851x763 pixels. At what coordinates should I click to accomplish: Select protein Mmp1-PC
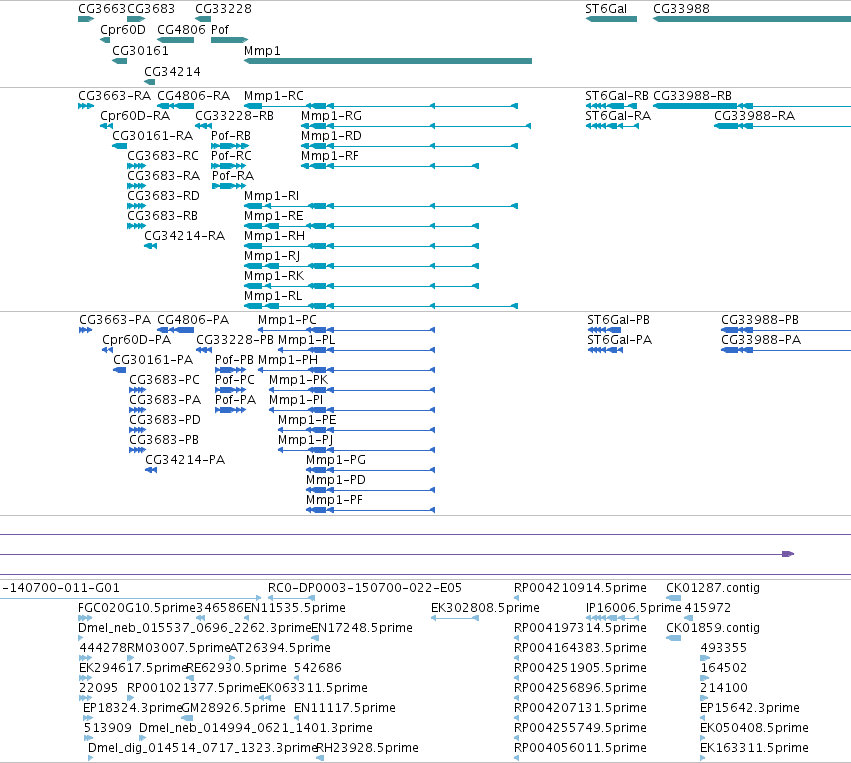tap(346, 330)
